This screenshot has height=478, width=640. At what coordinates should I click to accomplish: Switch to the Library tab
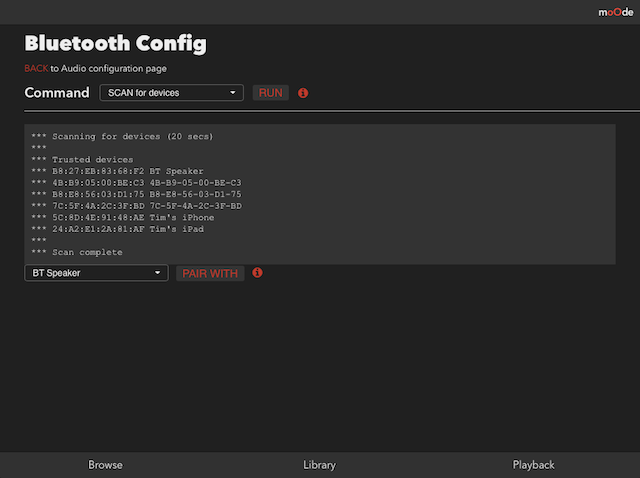click(x=319, y=465)
